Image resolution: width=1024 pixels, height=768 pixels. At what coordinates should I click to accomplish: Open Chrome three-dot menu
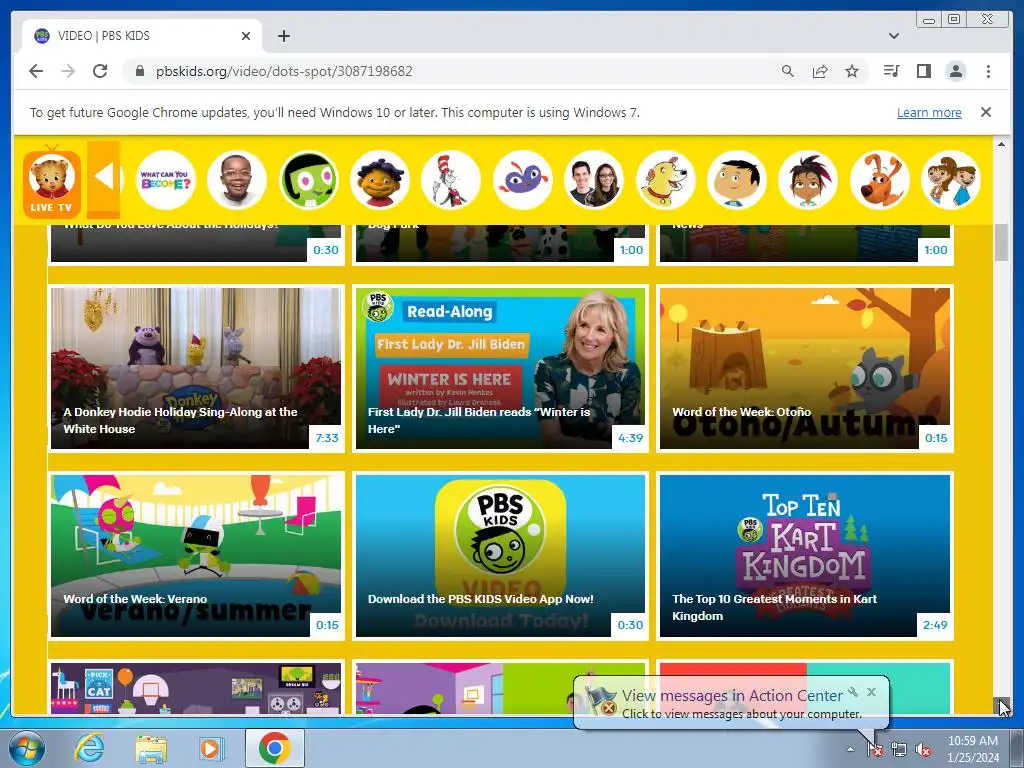coord(988,71)
